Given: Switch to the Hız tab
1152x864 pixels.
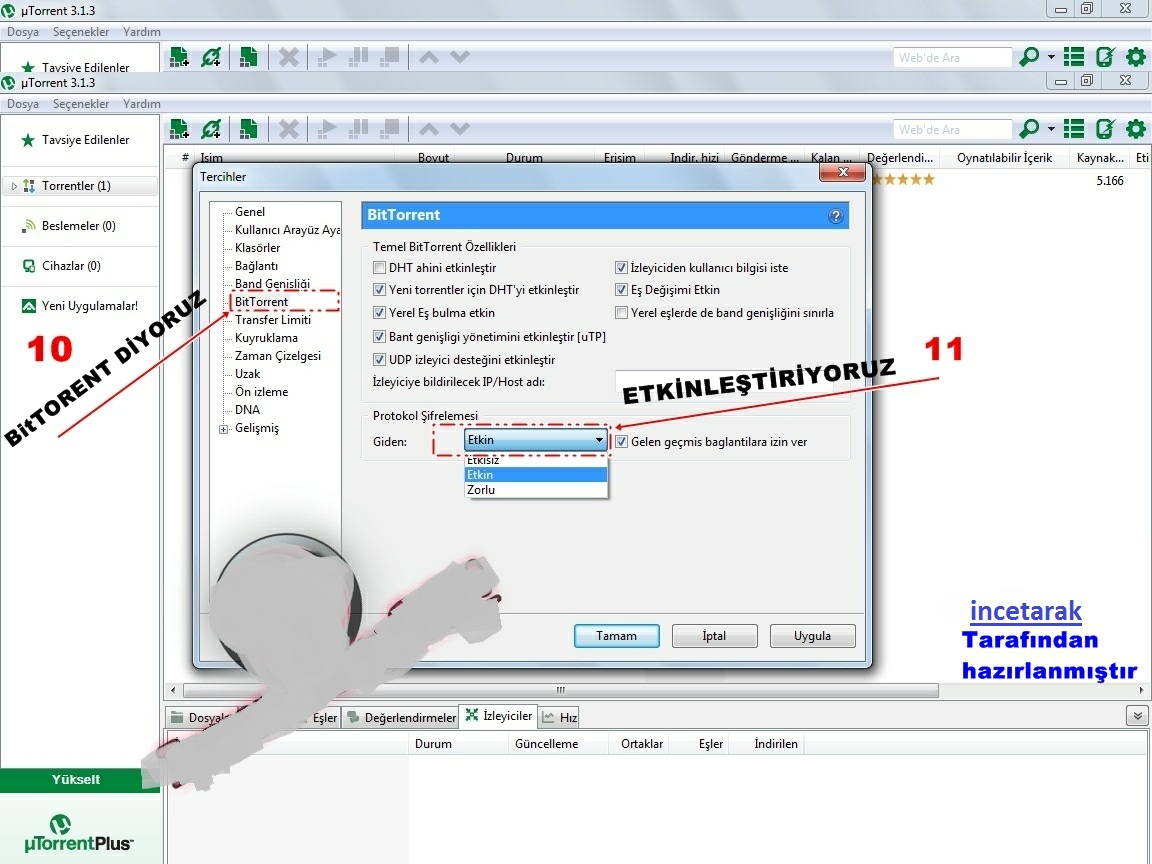Looking at the screenshot, I should click(x=559, y=717).
